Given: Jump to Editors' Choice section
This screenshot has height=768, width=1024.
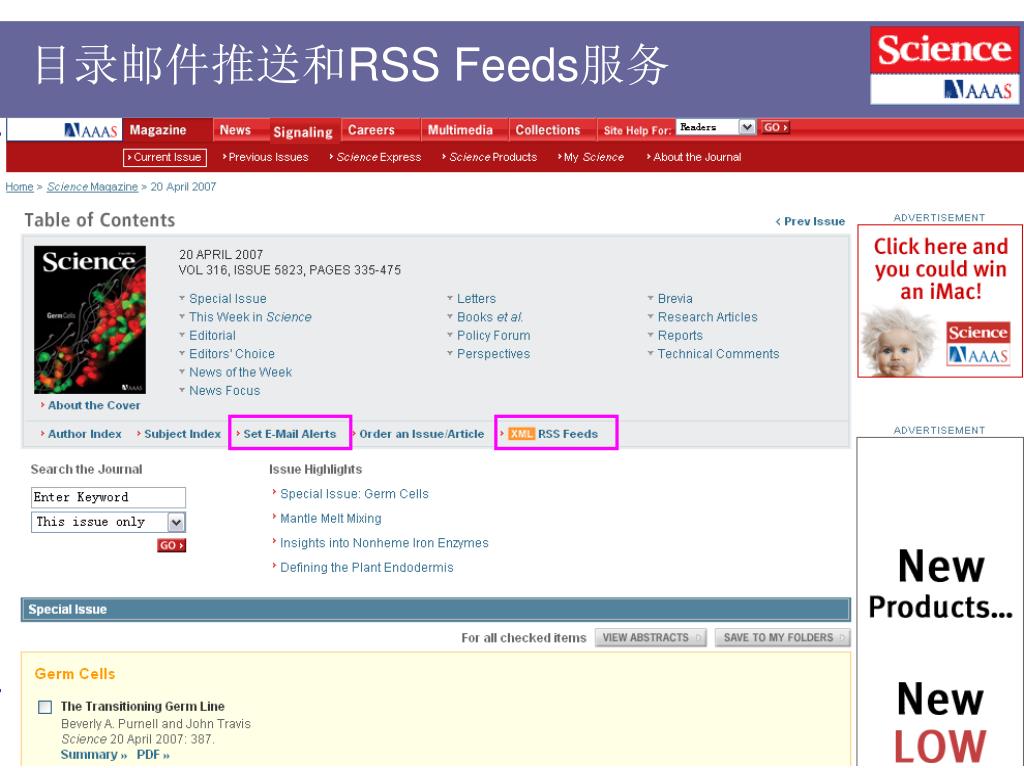Looking at the screenshot, I should [x=232, y=354].
